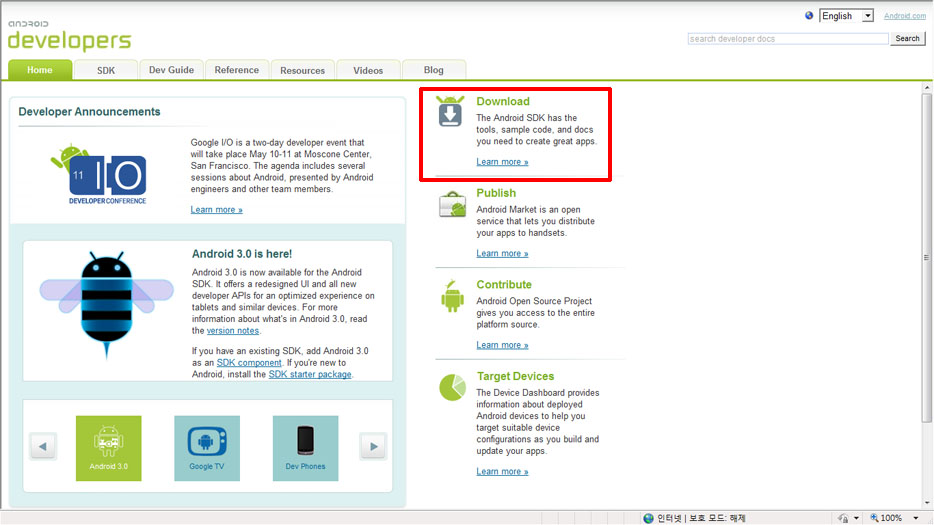Switch to the Home tab

tap(40, 70)
